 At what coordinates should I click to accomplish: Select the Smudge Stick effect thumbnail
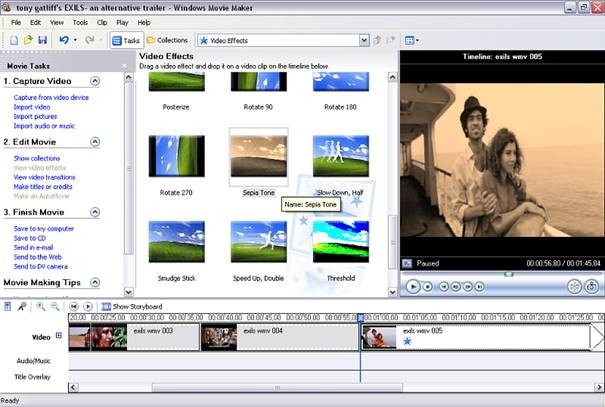177,241
